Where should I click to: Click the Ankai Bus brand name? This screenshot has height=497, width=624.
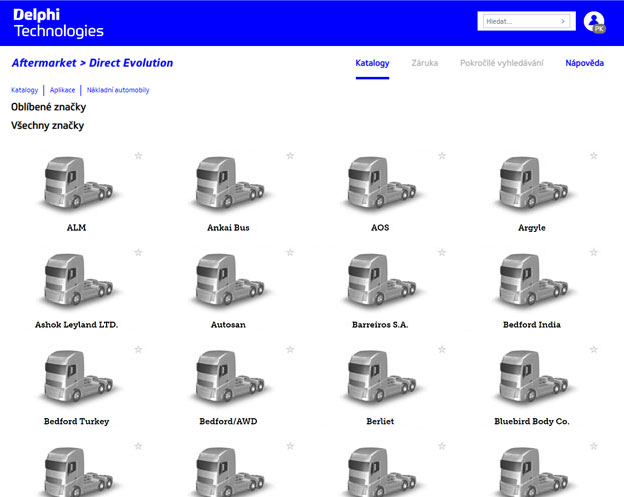[x=228, y=228]
